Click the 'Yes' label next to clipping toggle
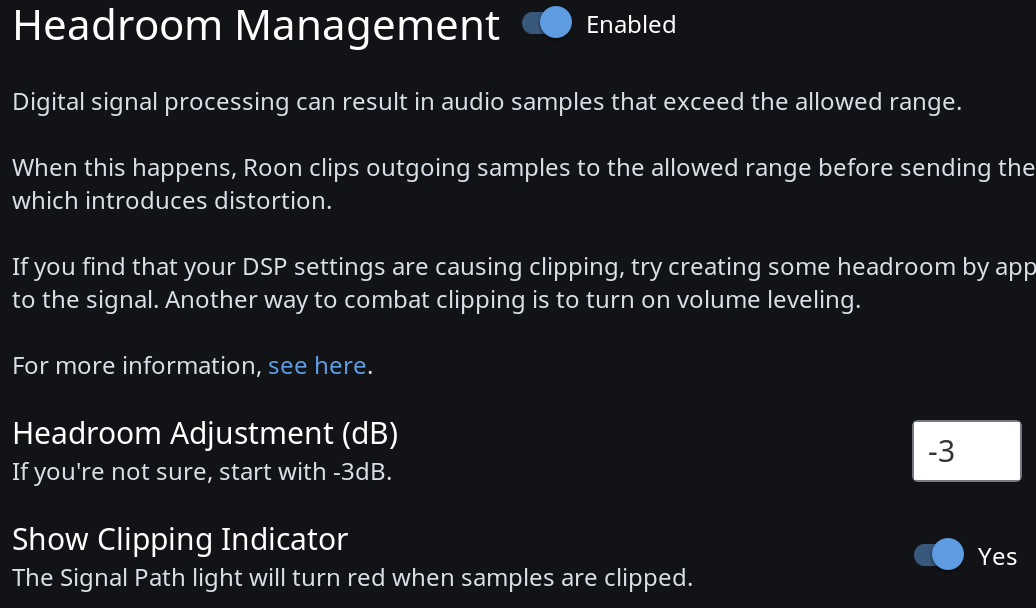This screenshot has width=1036, height=608. [x=997, y=556]
